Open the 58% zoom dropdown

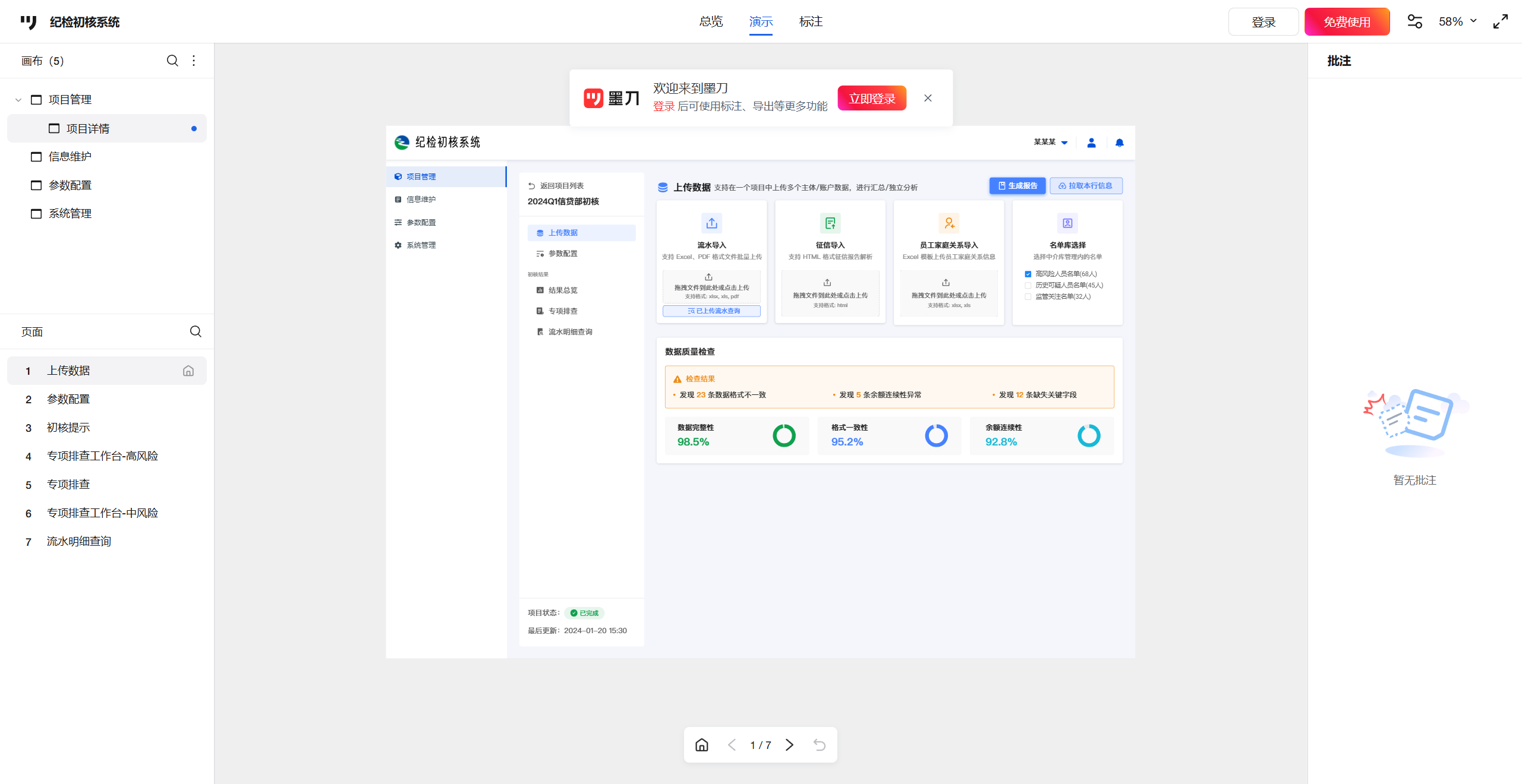pos(1457,22)
